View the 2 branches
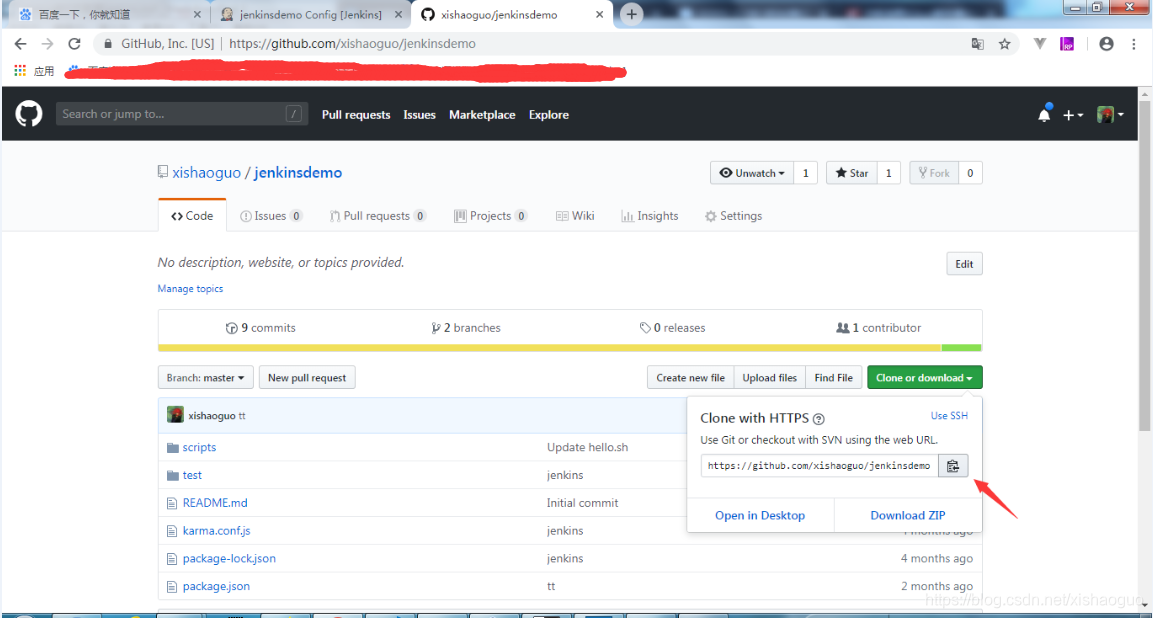This screenshot has height=618, width=1153. point(466,328)
